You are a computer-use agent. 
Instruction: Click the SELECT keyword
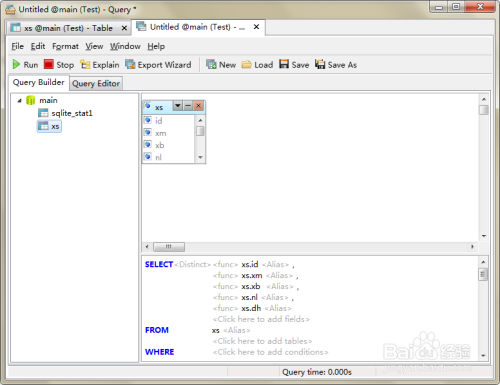[159, 264]
